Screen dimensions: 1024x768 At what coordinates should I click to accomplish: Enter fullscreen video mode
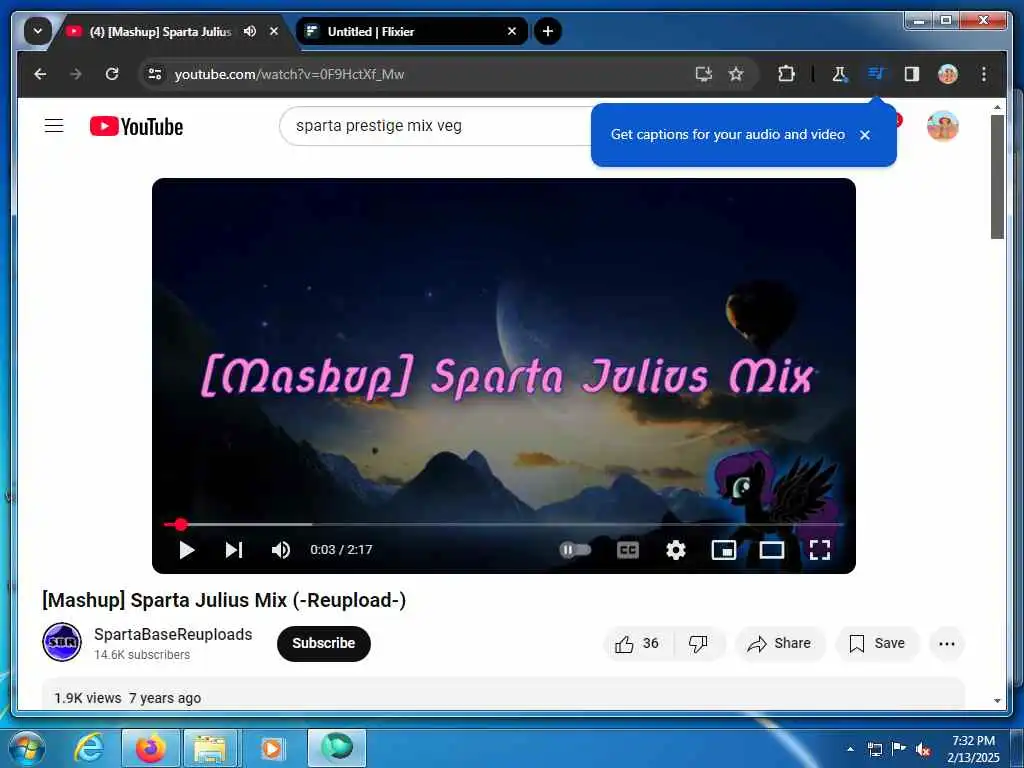click(x=820, y=550)
